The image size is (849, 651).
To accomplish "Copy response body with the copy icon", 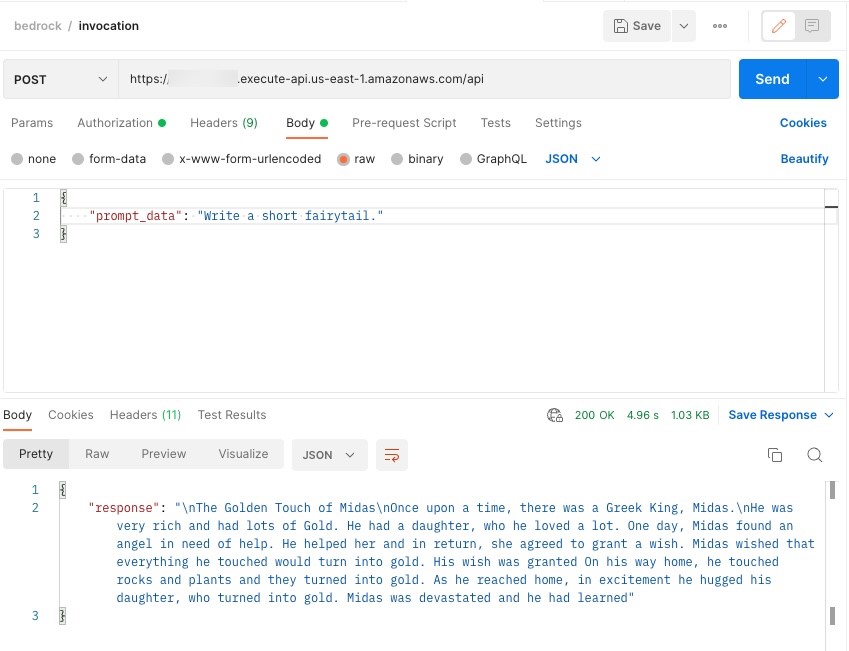I will [775, 455].
